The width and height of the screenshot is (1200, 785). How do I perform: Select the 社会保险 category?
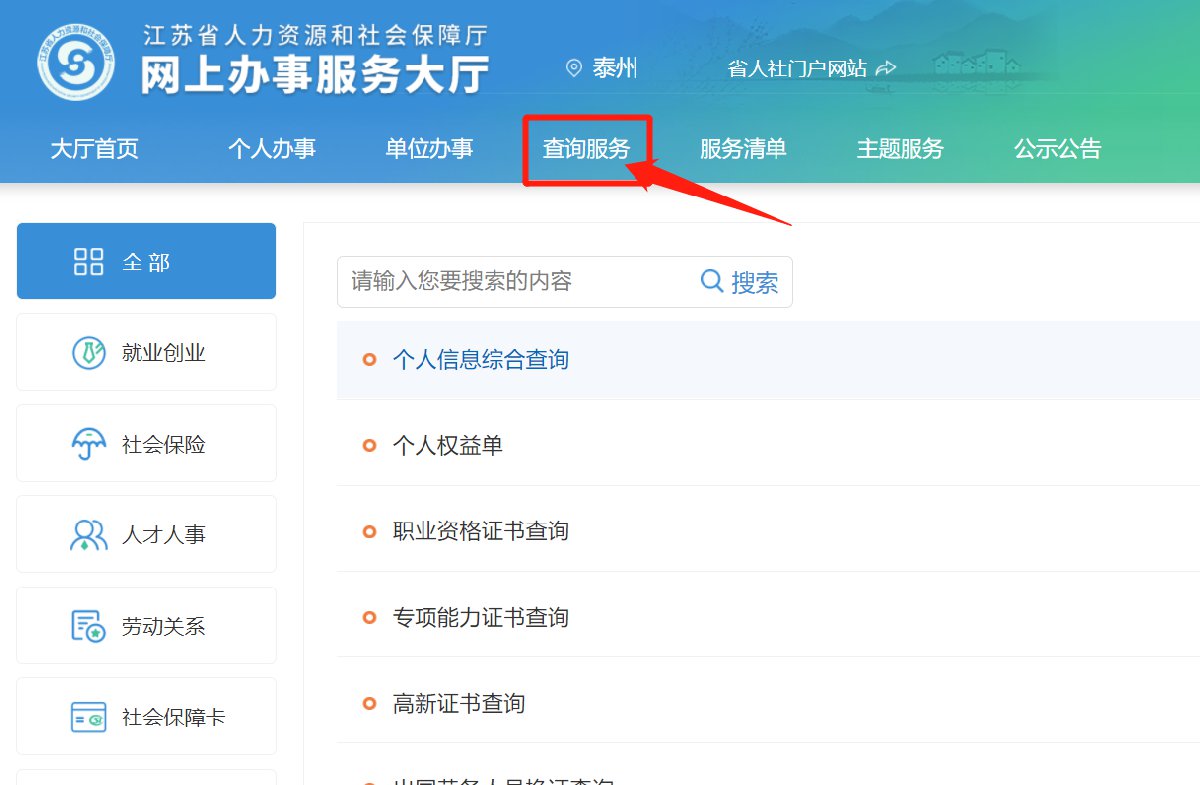click(146, 443)
